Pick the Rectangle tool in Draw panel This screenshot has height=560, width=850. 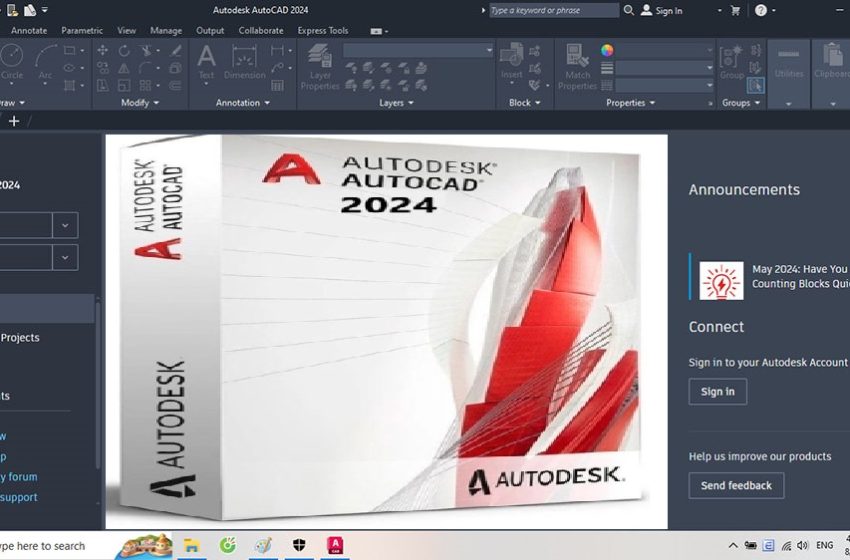point(70,51)
